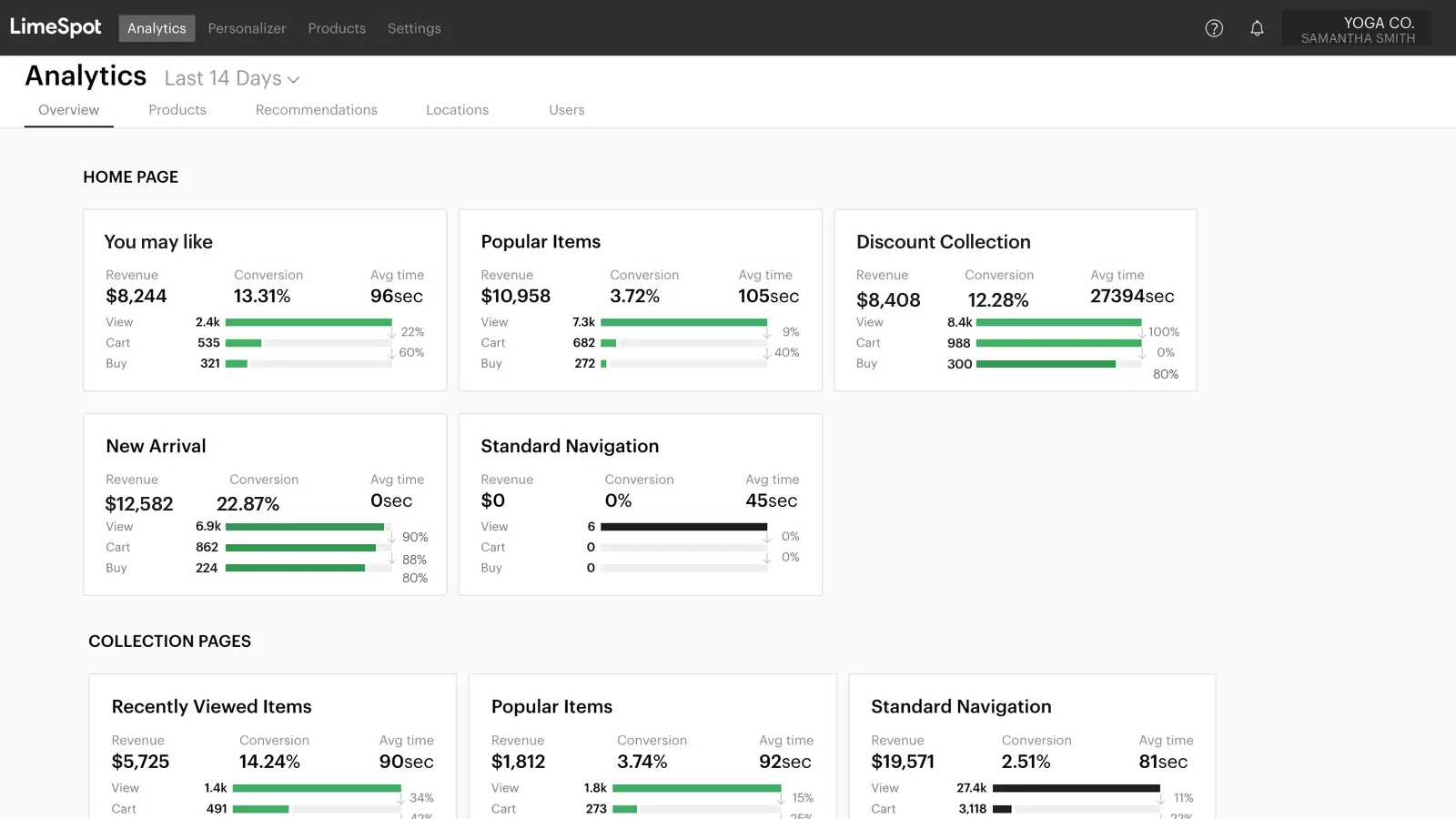Expand the chevron next to Last 14 Days

[293, 80]
